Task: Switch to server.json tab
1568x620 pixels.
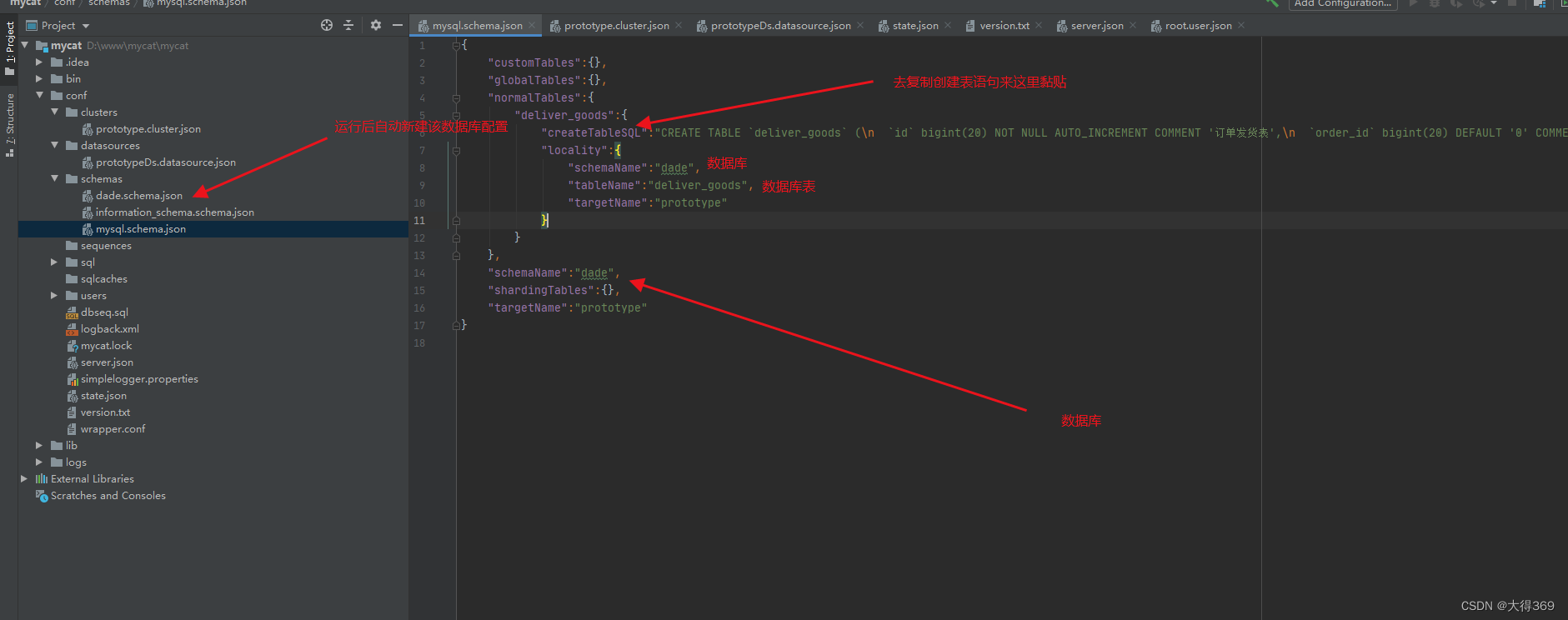Action: 1097,26
